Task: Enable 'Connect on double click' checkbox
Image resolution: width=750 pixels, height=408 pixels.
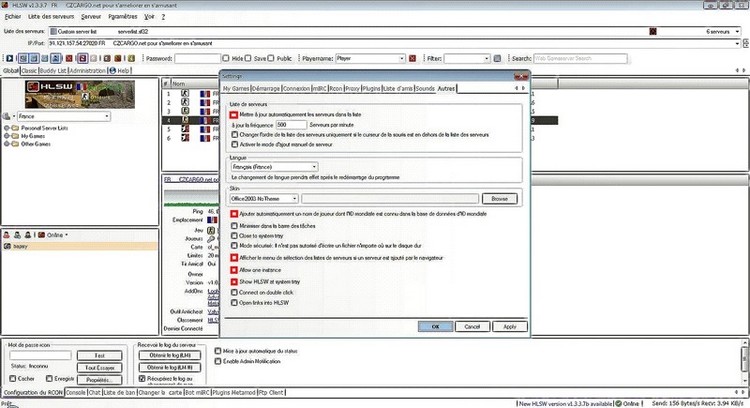Action: point(234,292)
